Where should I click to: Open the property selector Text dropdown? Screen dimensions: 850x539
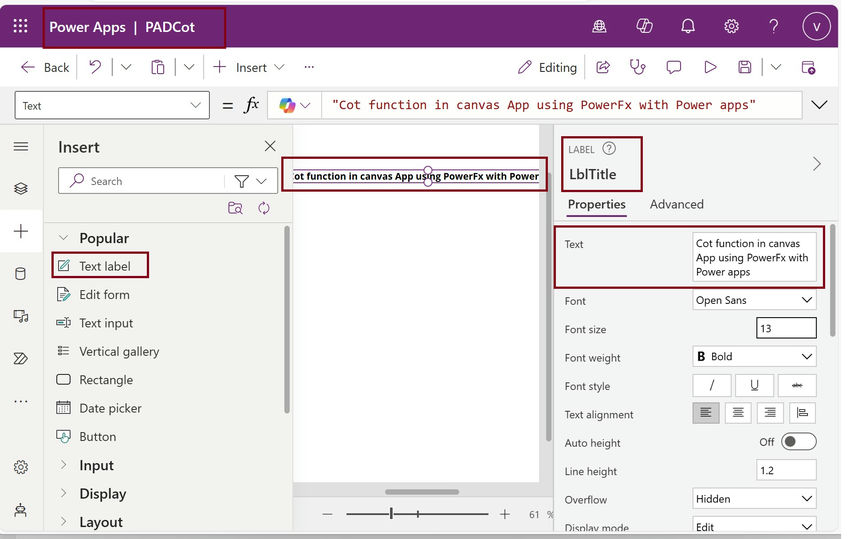pos(112,105)
